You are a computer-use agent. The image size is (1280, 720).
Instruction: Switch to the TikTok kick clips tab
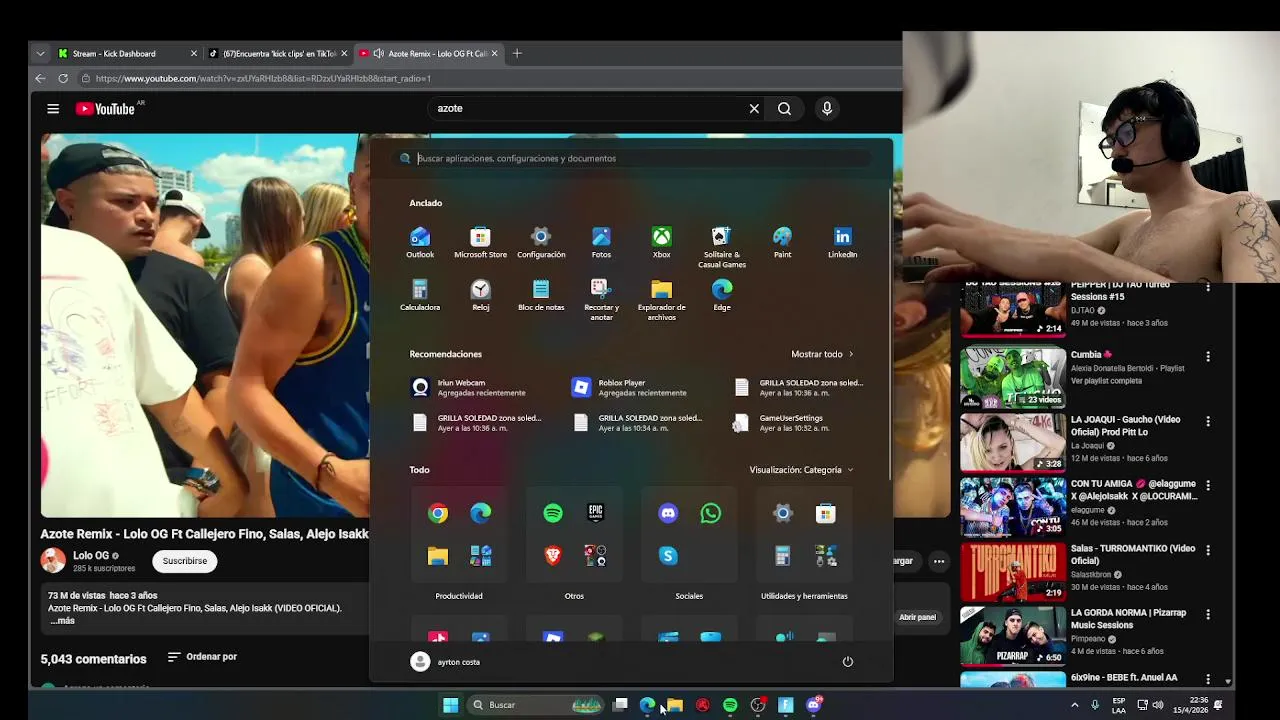[277, 53]
